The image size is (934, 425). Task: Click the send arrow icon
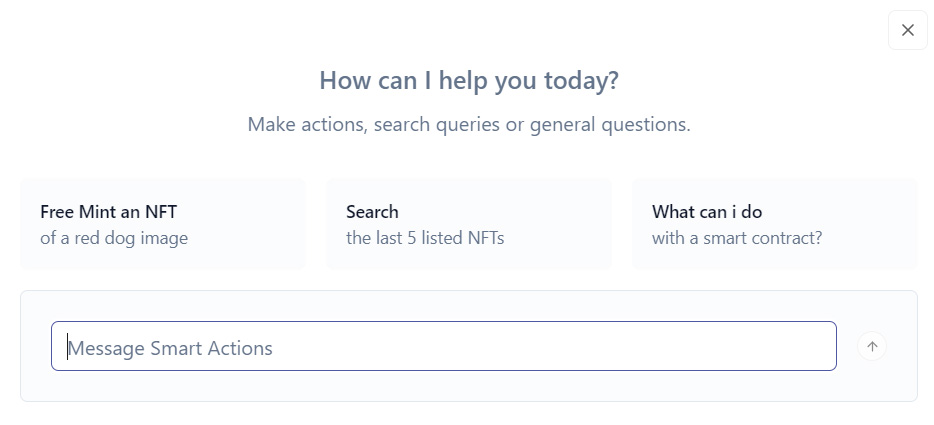(x=872, y=347)
